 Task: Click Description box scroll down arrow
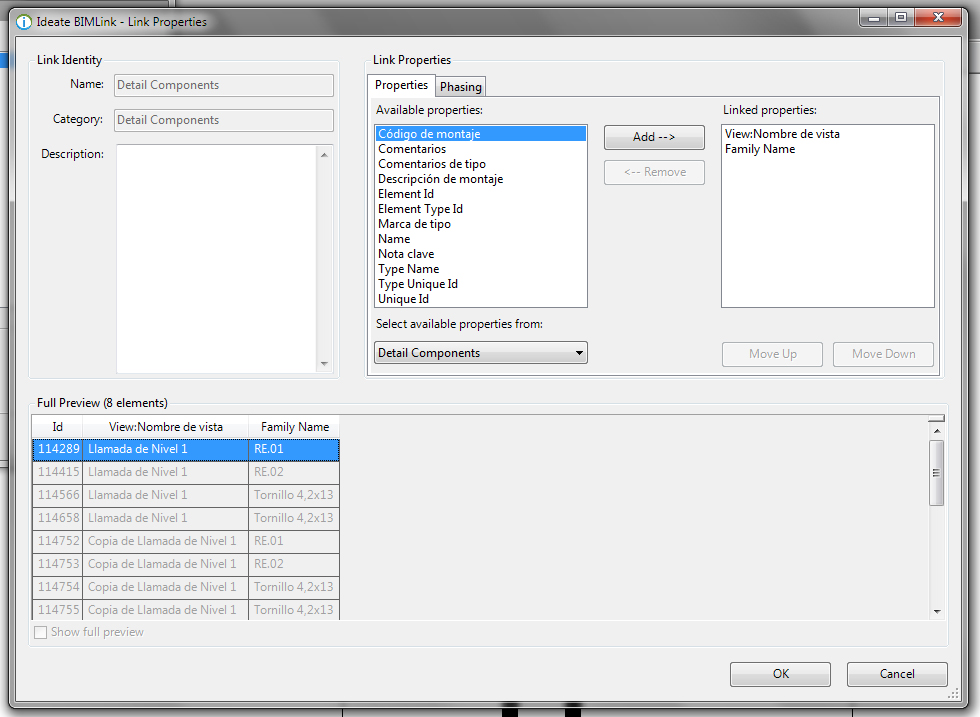click(x=324, y=363)
